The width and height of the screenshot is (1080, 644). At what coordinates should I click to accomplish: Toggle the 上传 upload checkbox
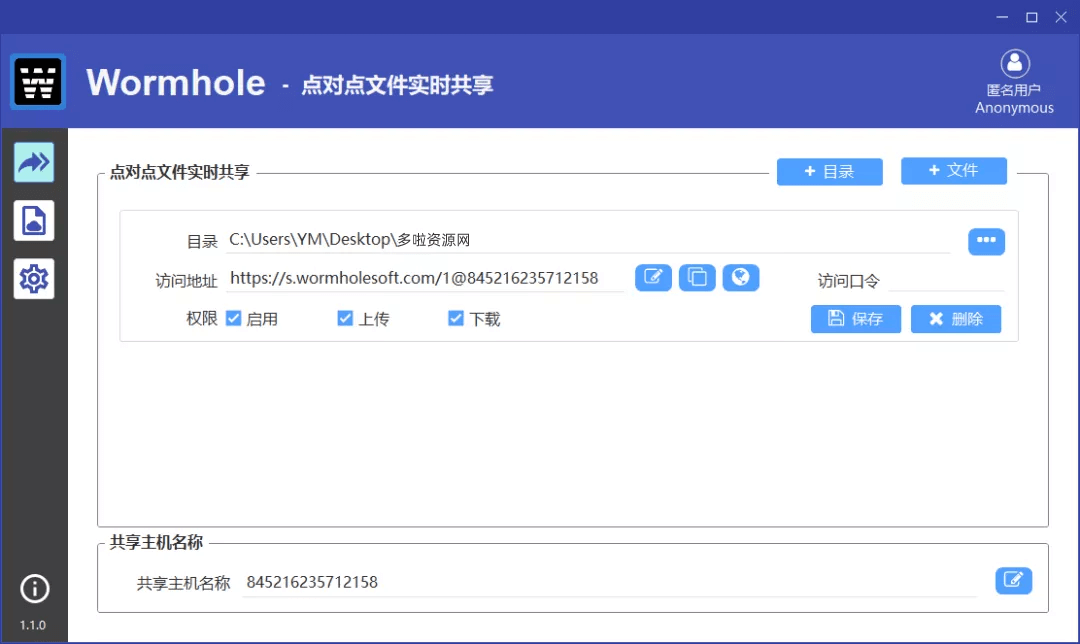click(345, 318)
